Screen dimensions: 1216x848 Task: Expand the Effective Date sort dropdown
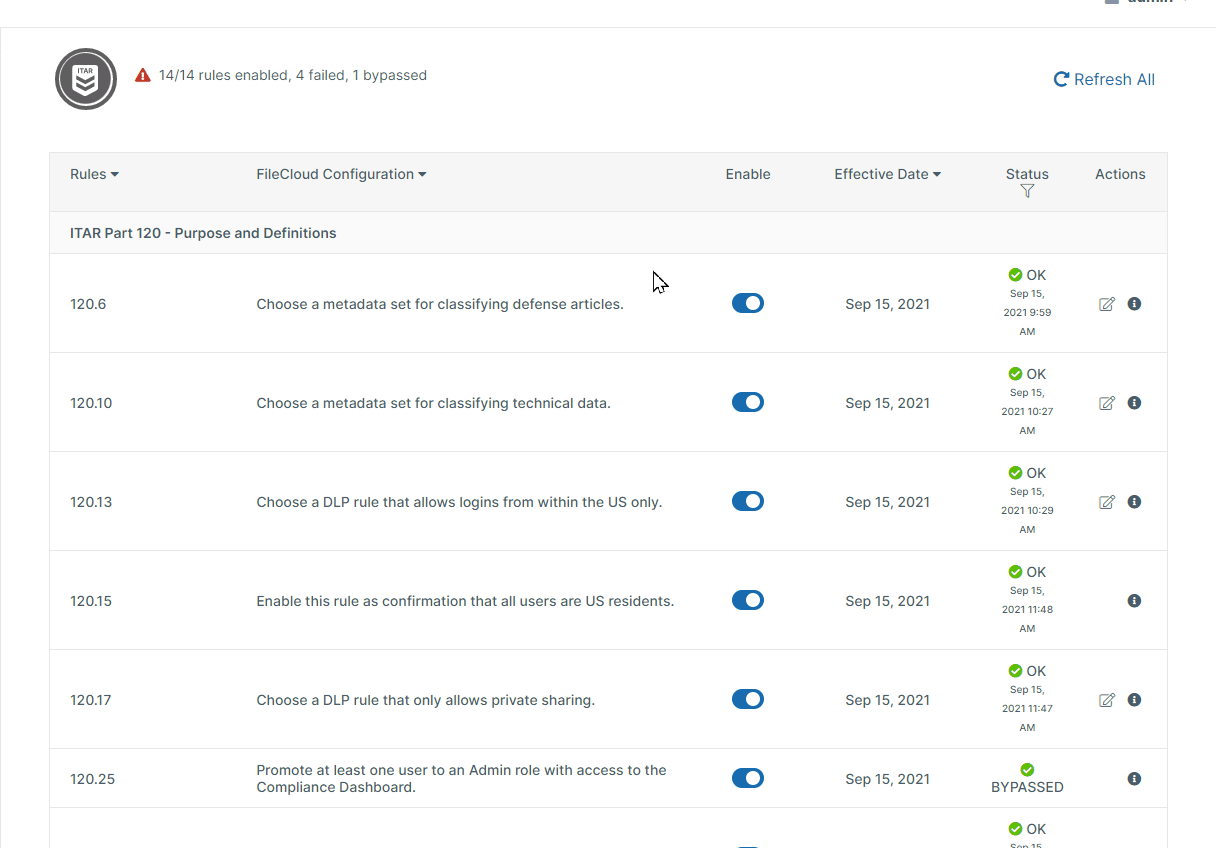tap(887, 174)
